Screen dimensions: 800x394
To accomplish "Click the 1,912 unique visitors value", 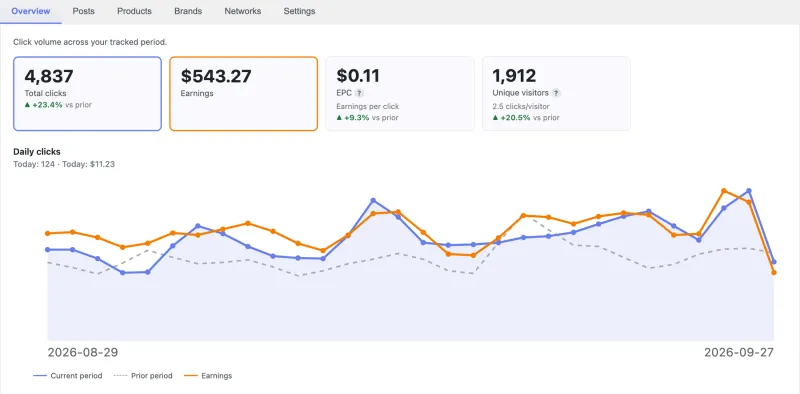I will 514,76.
